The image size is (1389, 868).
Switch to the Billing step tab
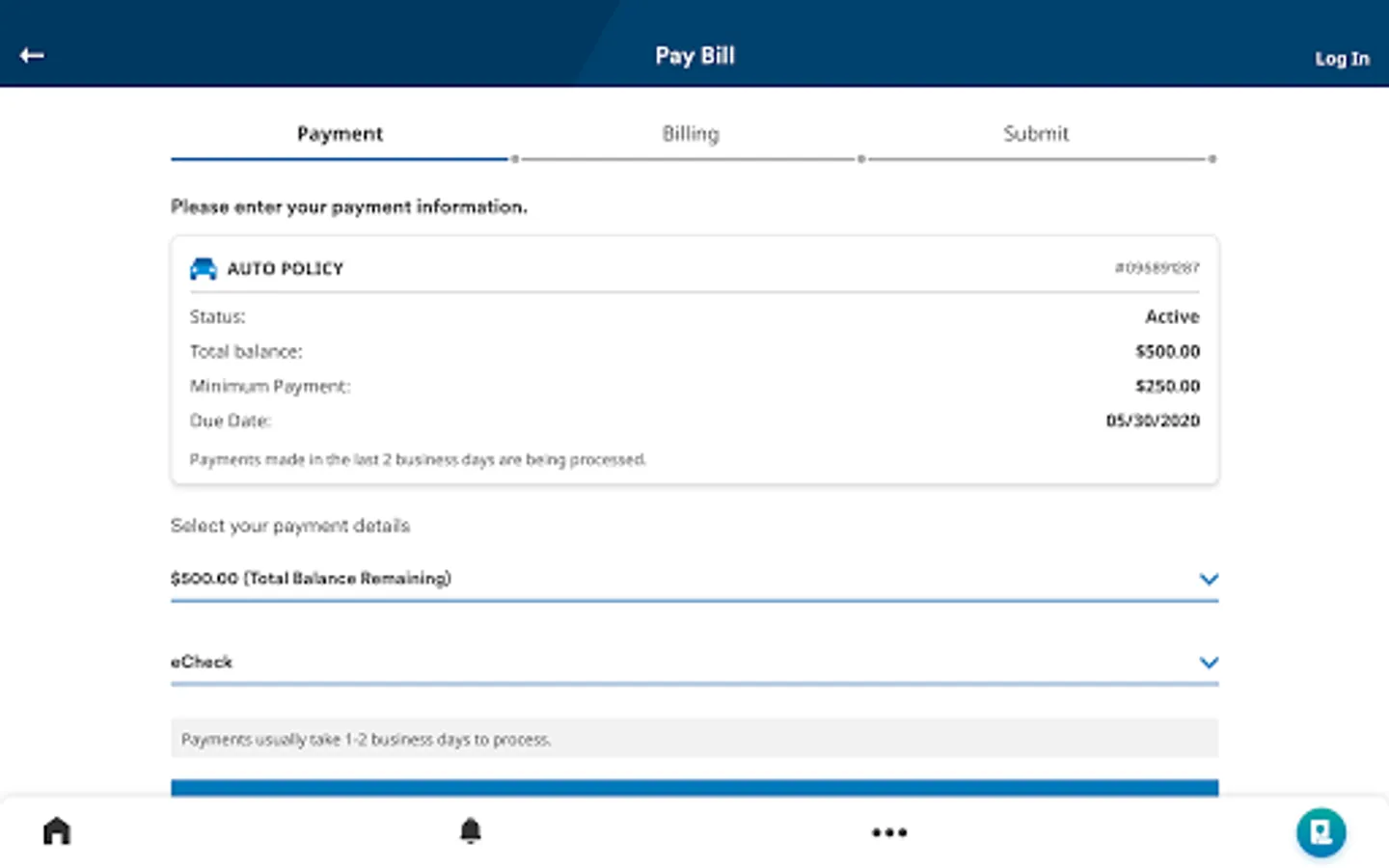(x=691, y=134)
